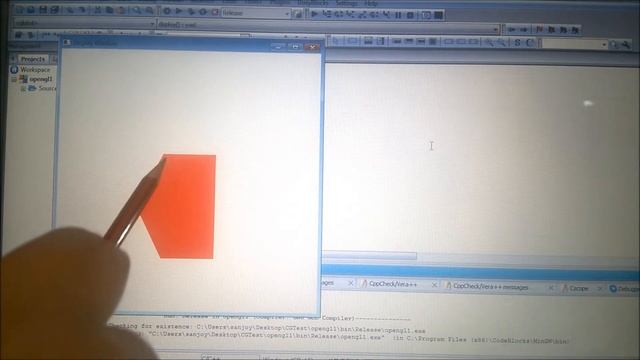Click the Step into debug icon
The width and height of the screenshot is (640, 360).
pos(350,15)
